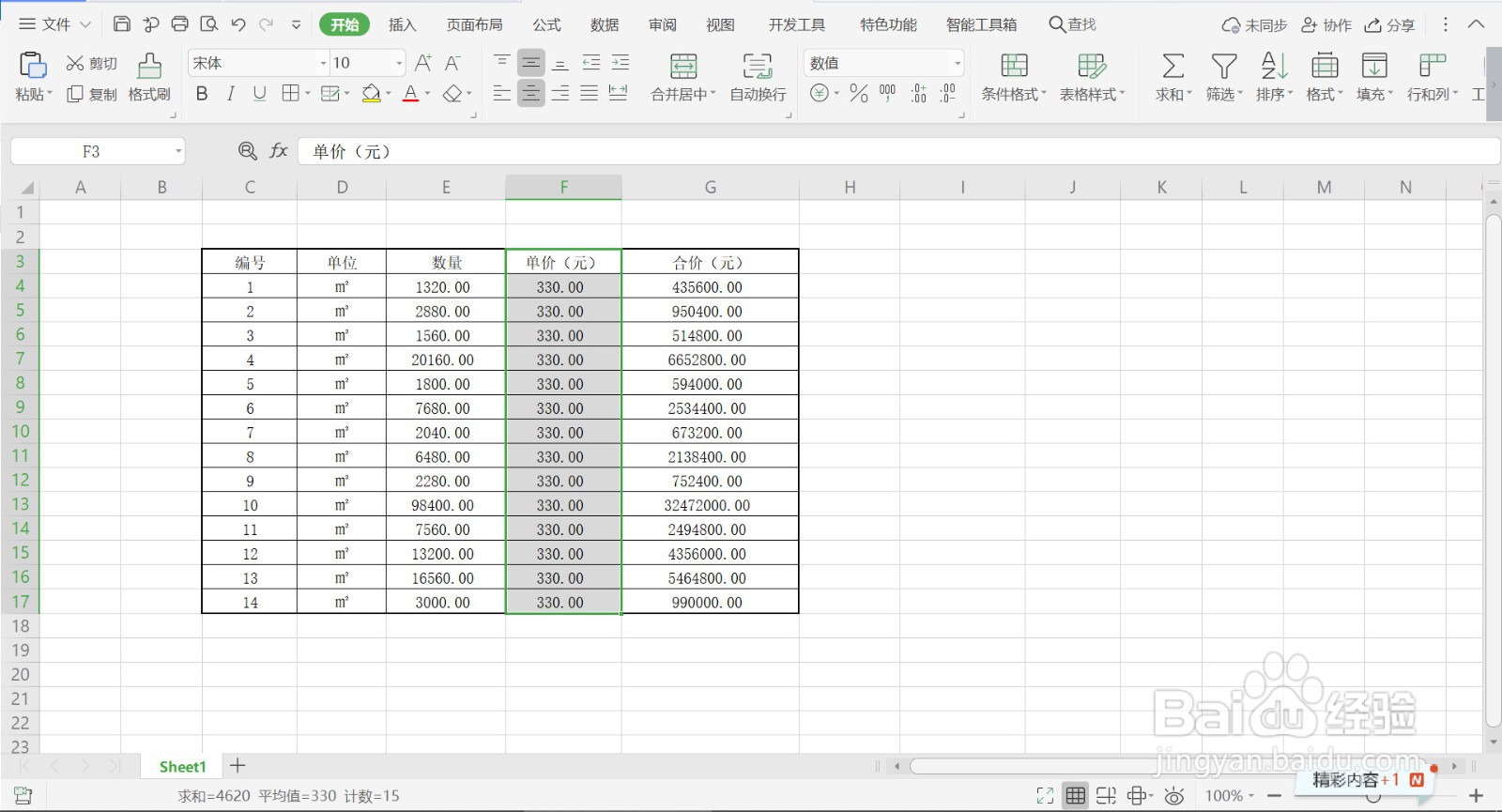The image size is (1502, 812).
Task: Switch to the 页面布局 tab
Action: point(474,24)
